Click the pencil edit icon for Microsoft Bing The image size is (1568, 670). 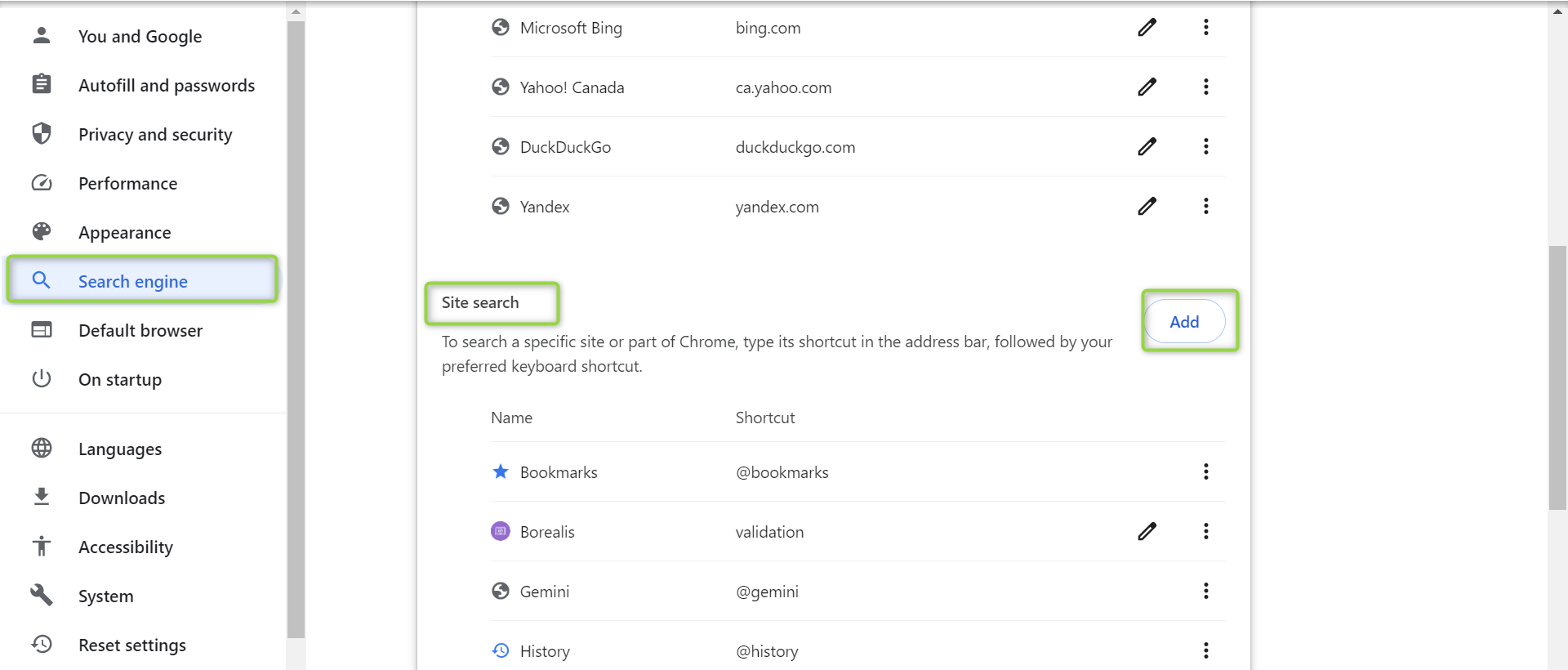click(x=1147, y=28)
